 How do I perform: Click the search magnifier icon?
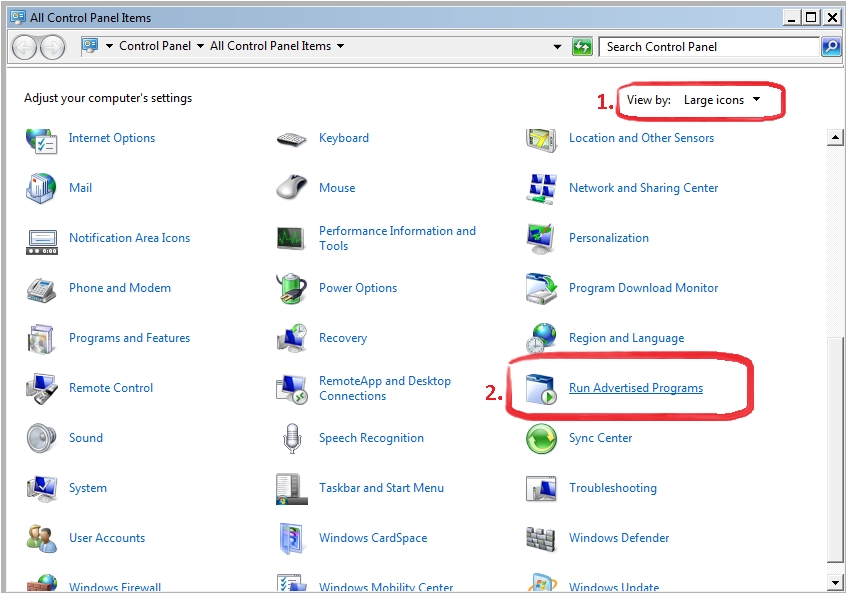(831, 47)
